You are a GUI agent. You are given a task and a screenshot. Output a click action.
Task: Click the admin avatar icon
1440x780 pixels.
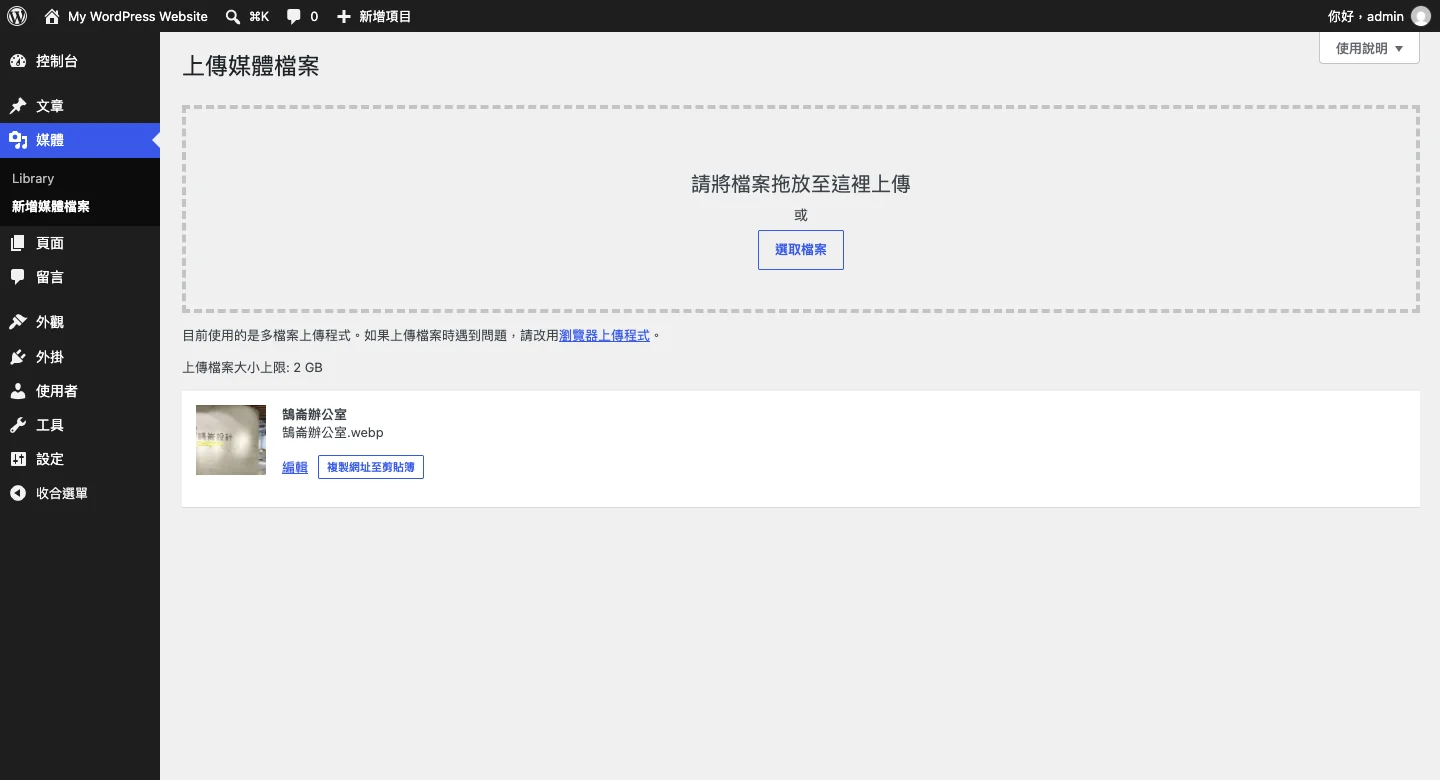(x=1420, y=16)
